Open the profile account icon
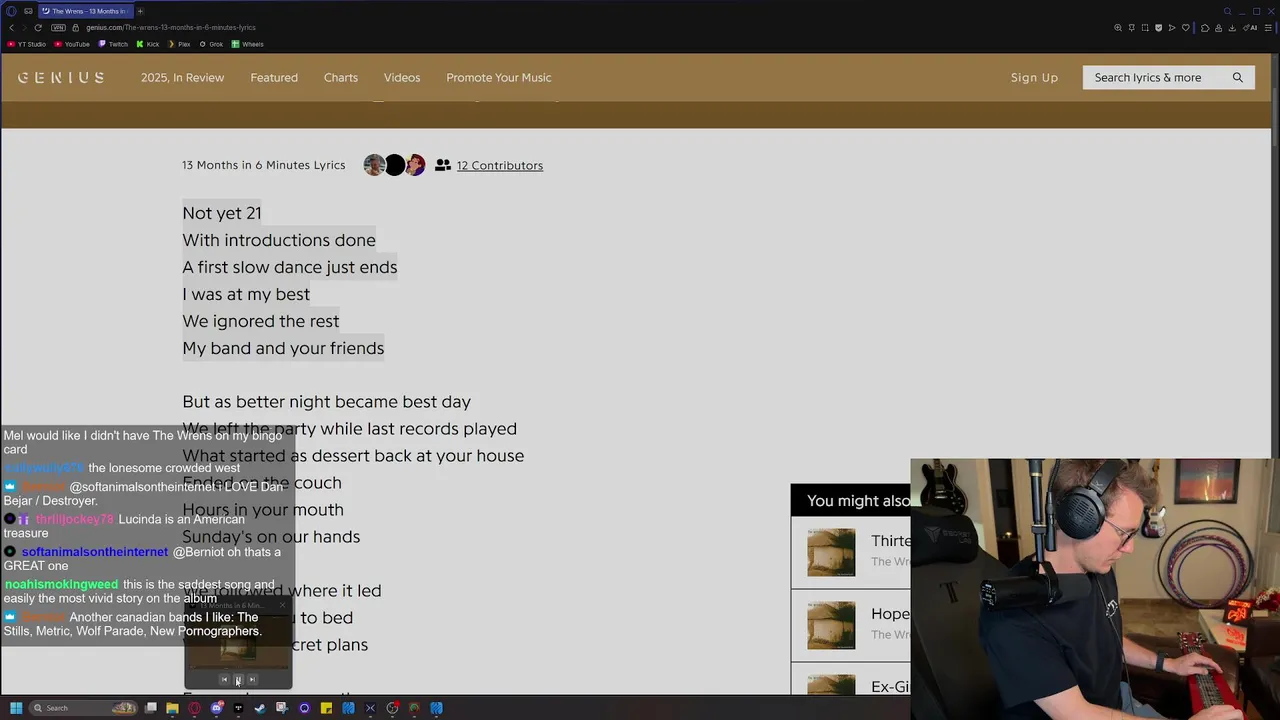The width and height of the screenshot is (1280, 720). point(1218,28)
